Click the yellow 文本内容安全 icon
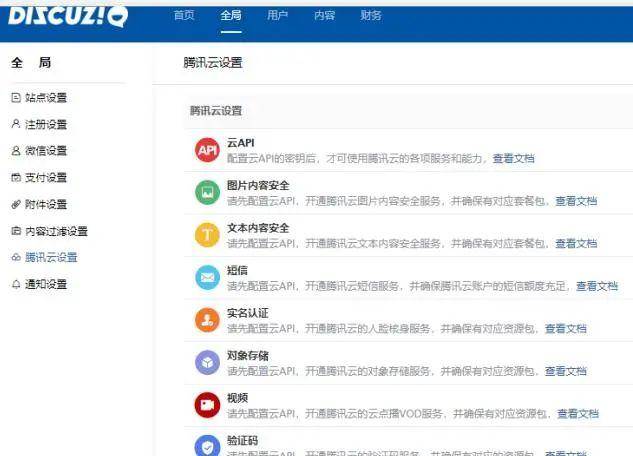The width and height of the screenshot is (633, 456). coord(208,235)
